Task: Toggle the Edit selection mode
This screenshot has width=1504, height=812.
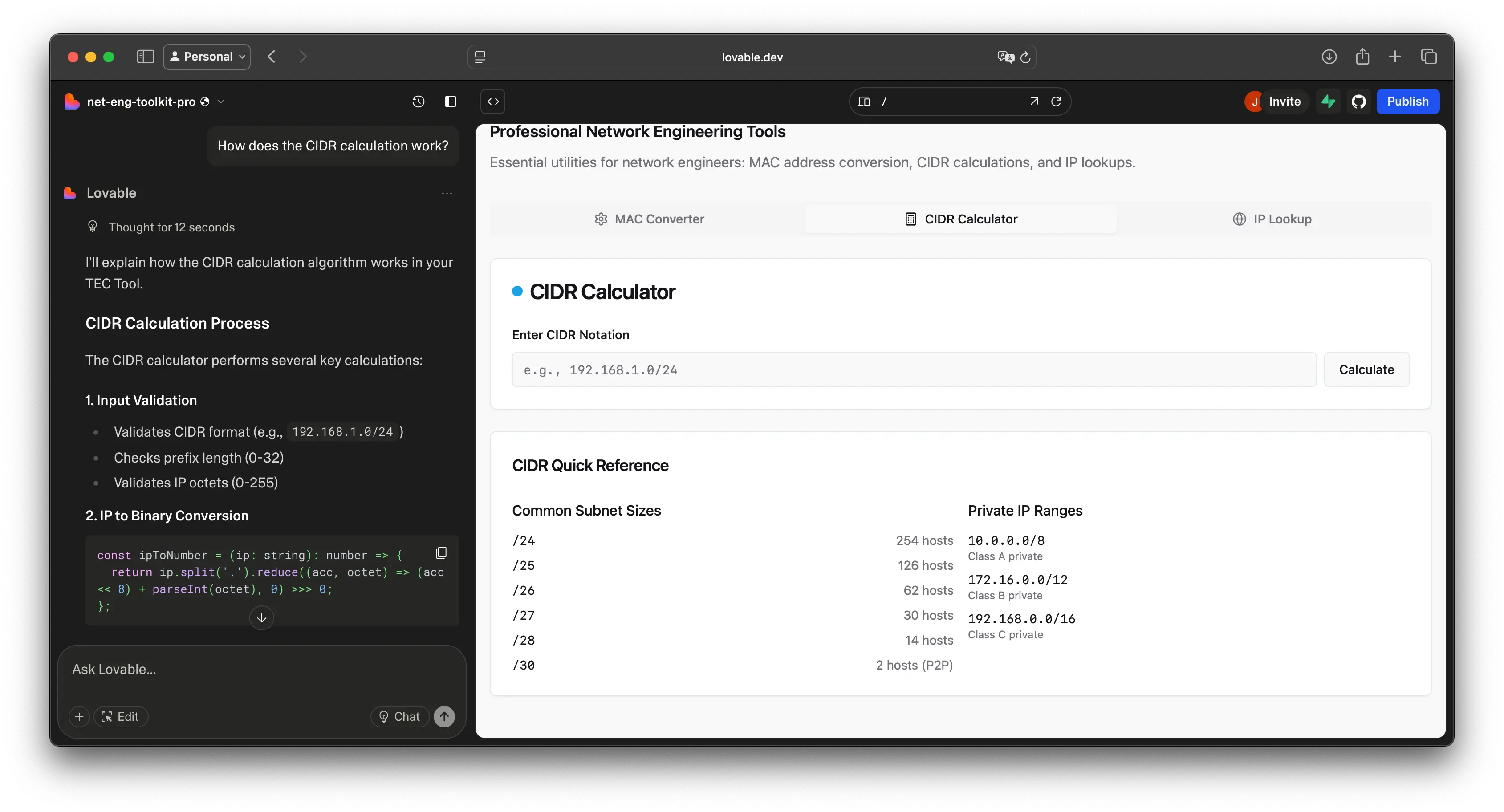Action: [121, 716]
